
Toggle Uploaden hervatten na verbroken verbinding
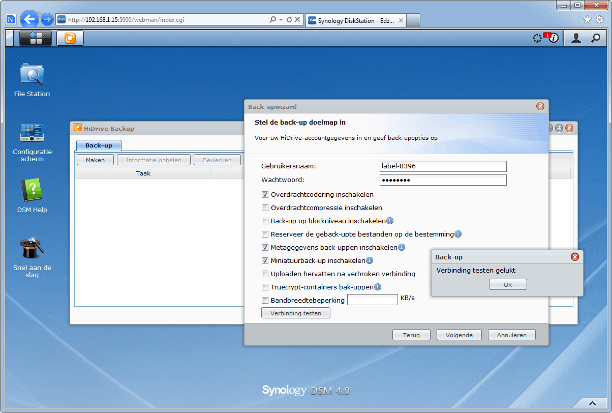coord(265,274)
